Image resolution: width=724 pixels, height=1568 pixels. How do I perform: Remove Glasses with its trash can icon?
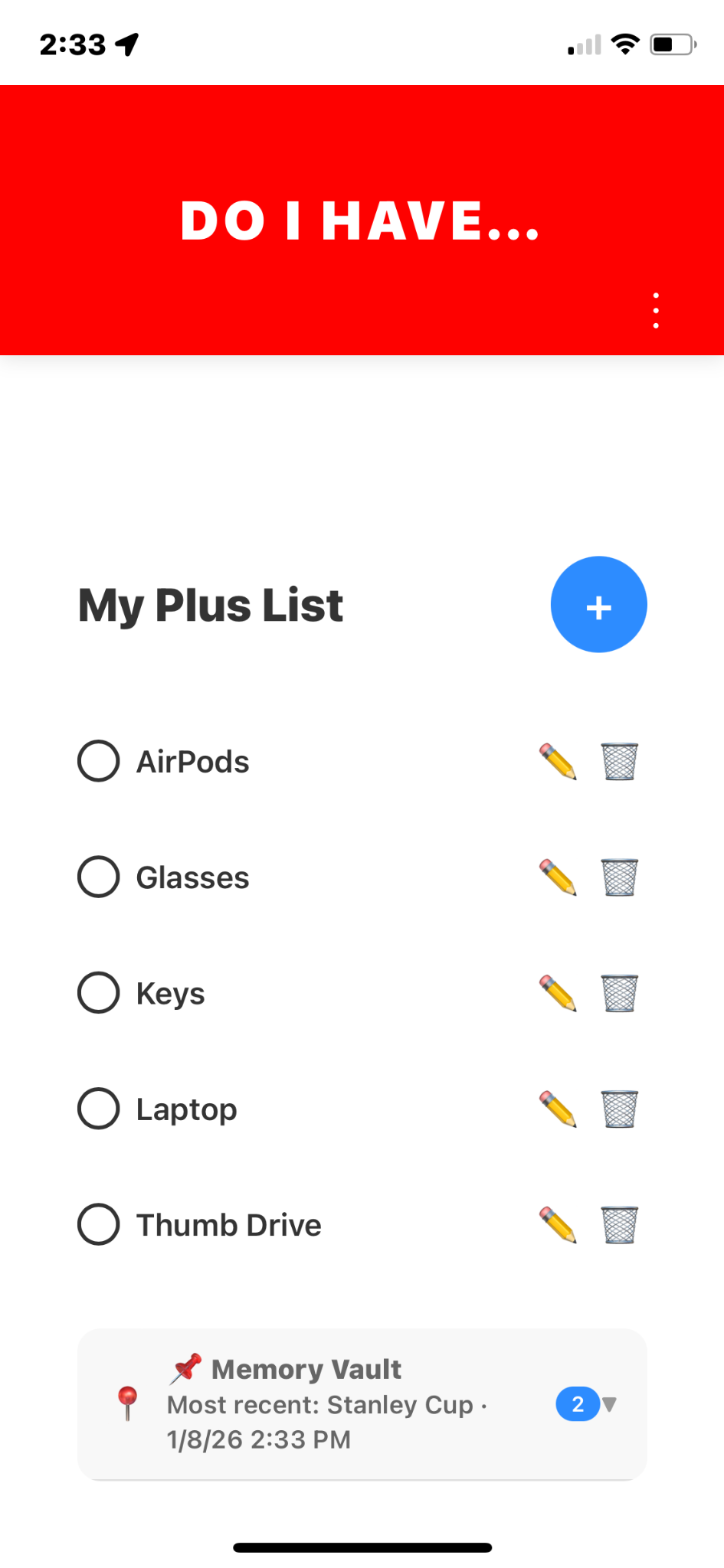(619, 877)
